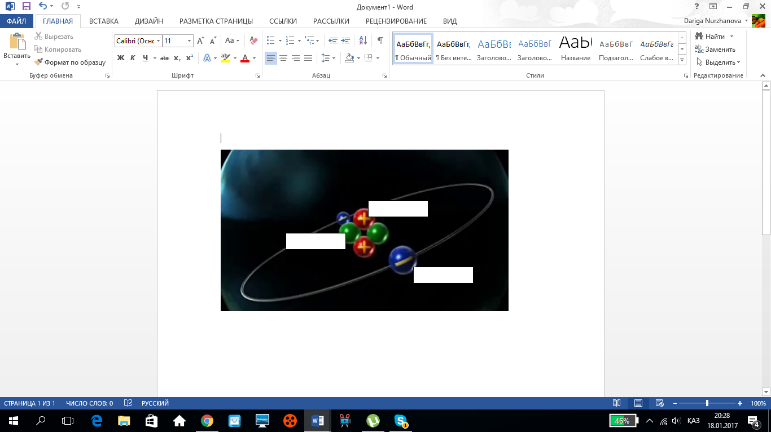Image resolution: width=771 pixels, height=432 pixels.
Task: Select the atom picture in the document
Action: (364, 230)
